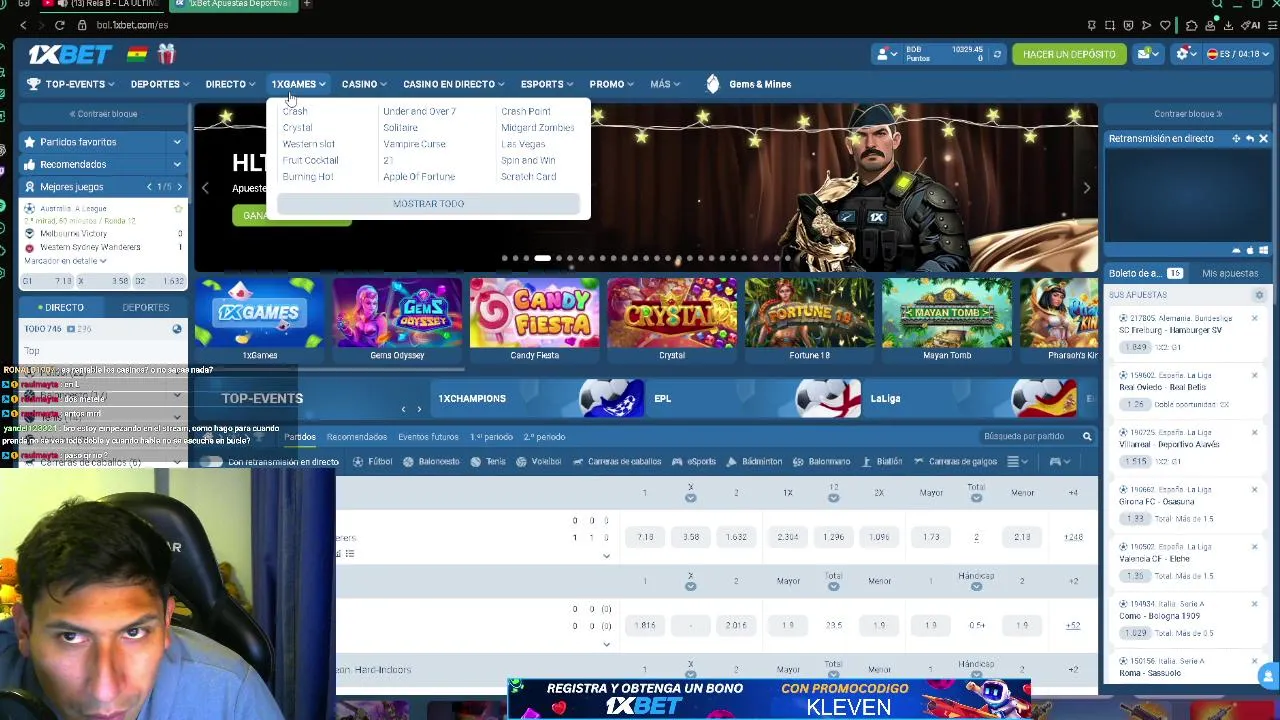Open the ESPORTS menu

click(547, 84)
